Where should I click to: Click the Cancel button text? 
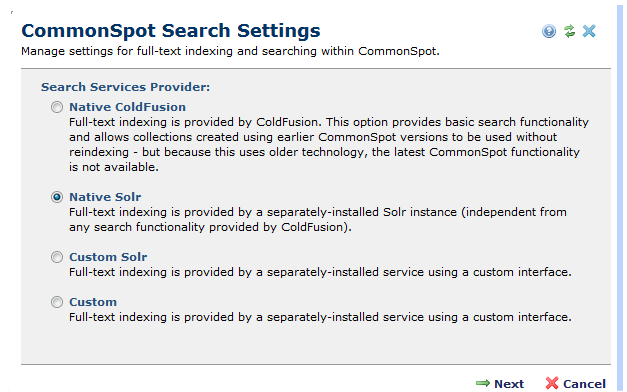[584, 384]
